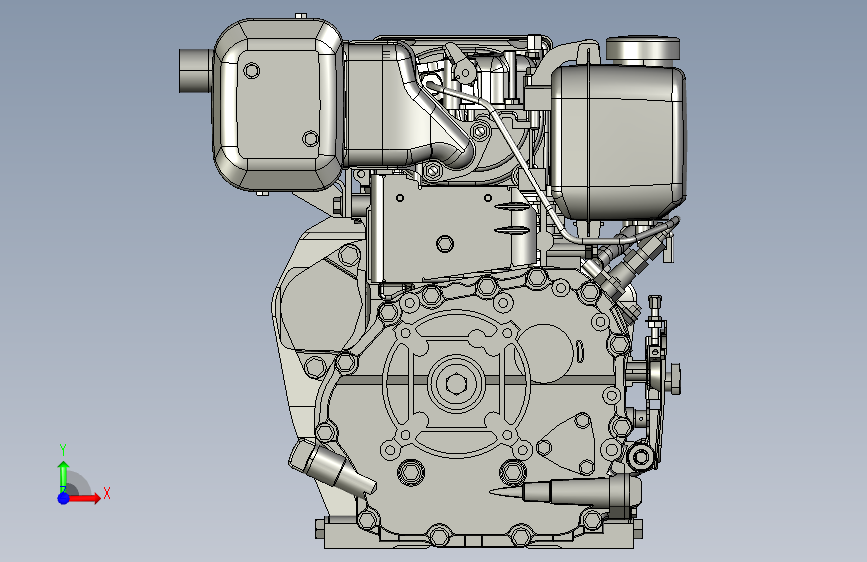Select the exhaust outlet pipe at the muffler's left

(196, 71)
